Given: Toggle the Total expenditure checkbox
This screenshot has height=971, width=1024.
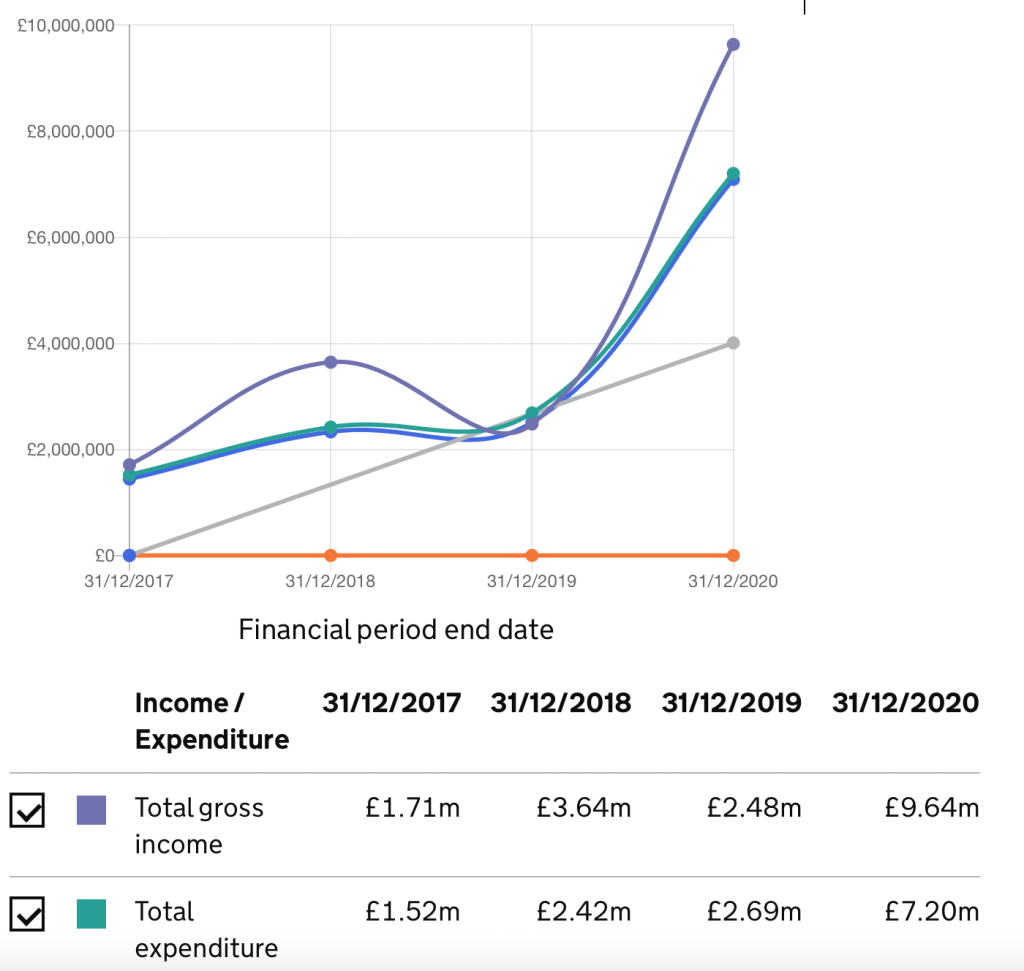Looking at the screenshot, I should [27, 914].
